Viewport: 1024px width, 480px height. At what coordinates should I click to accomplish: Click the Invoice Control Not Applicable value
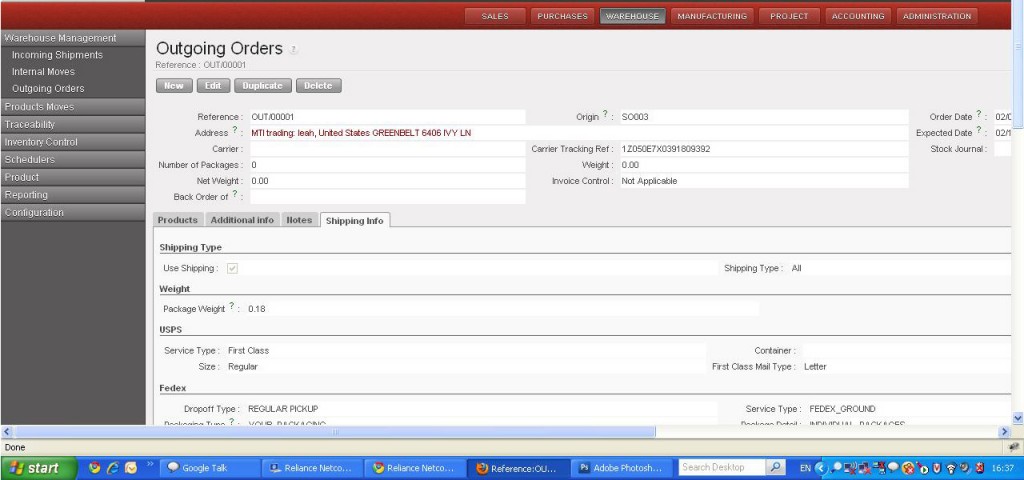(649, 181)
